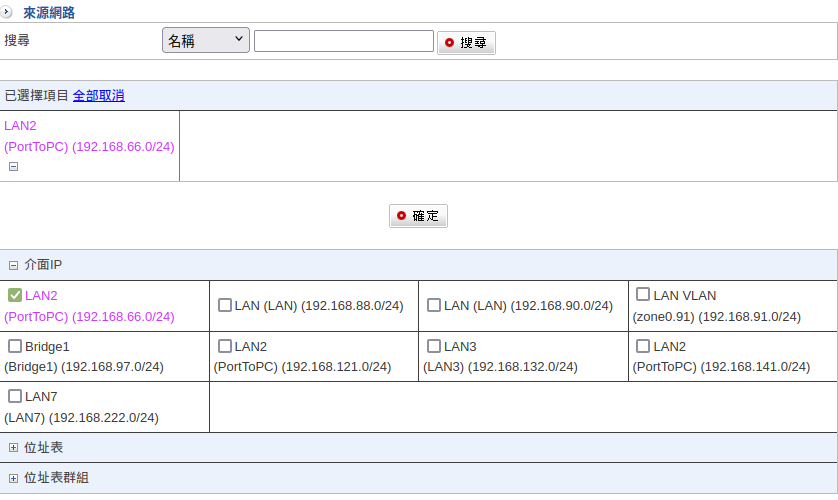This screenshot has height=500, width=838.
Task: Collapse the 介面IP section
Action: pyautogui.click(x=14, y=266)
